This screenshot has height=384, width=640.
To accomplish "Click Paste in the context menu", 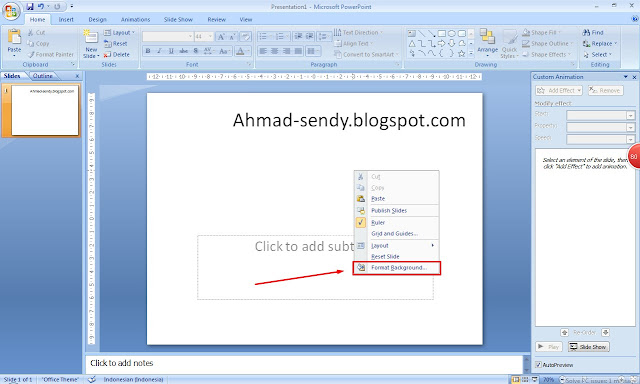I will tap(396, 199).
